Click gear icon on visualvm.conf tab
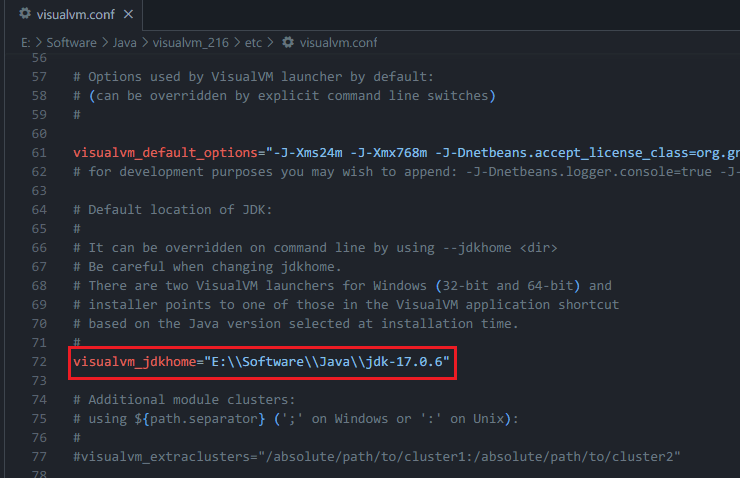740x478 pixels. point(25,14)
